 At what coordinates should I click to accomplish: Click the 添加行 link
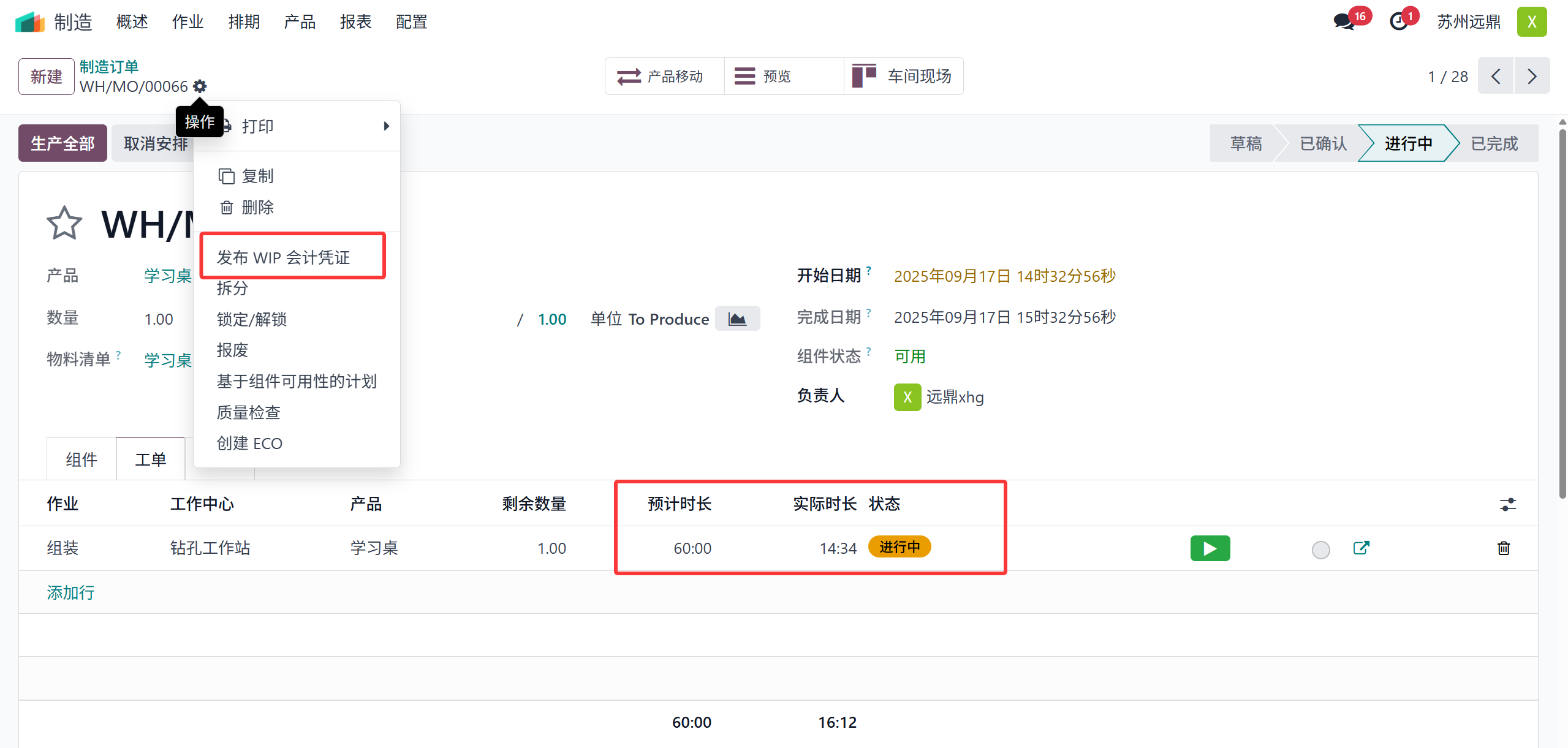(70, 592)
